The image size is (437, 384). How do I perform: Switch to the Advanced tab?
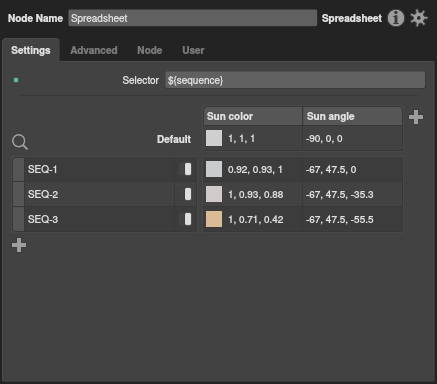(x=94, y=50)
